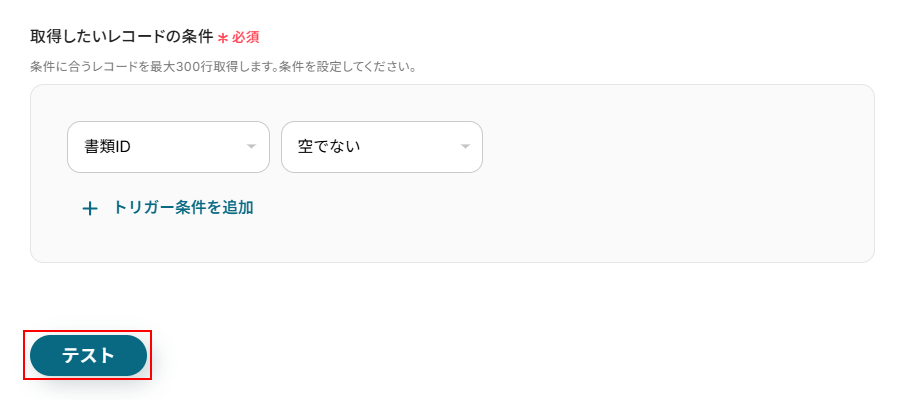
Task: Click the red asterisk required marker
Action: click(223, 38)
